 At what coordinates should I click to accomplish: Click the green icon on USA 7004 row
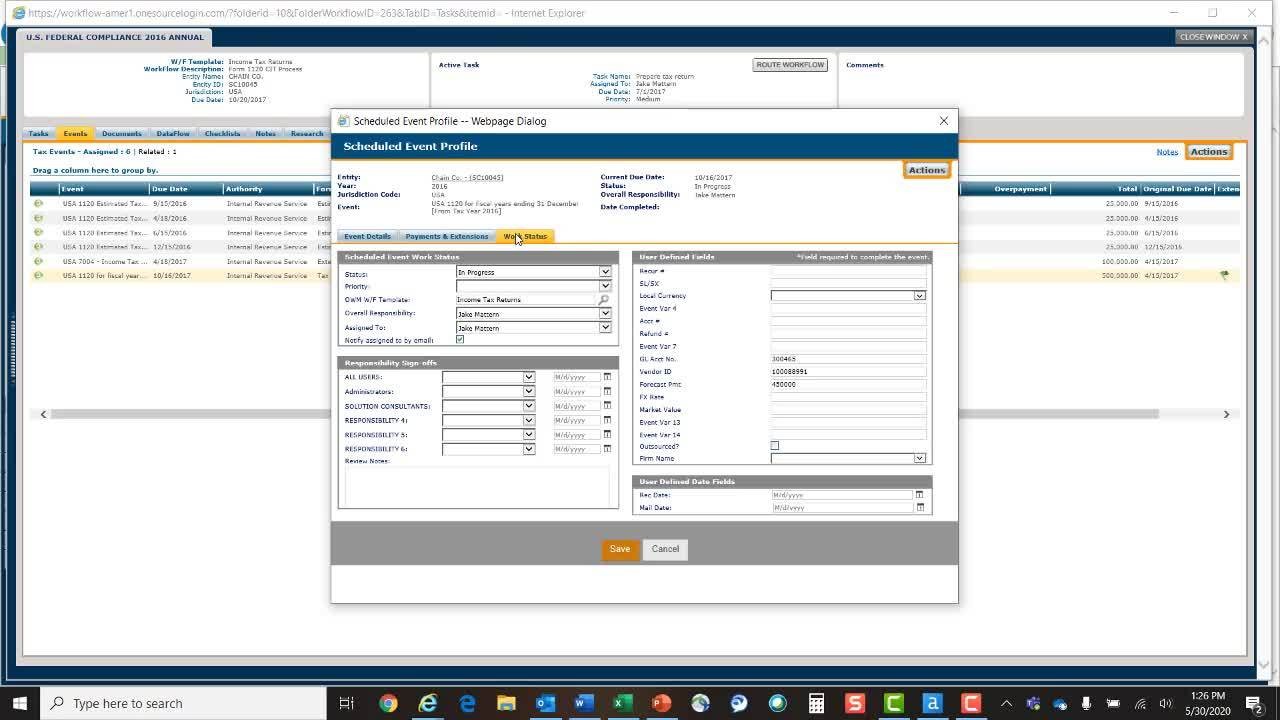(x=38, y=261)
